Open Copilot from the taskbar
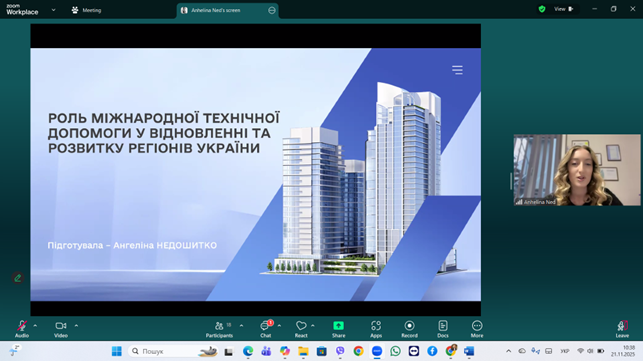643x361 pixels. pyautogui.click(x=285, y=351)
